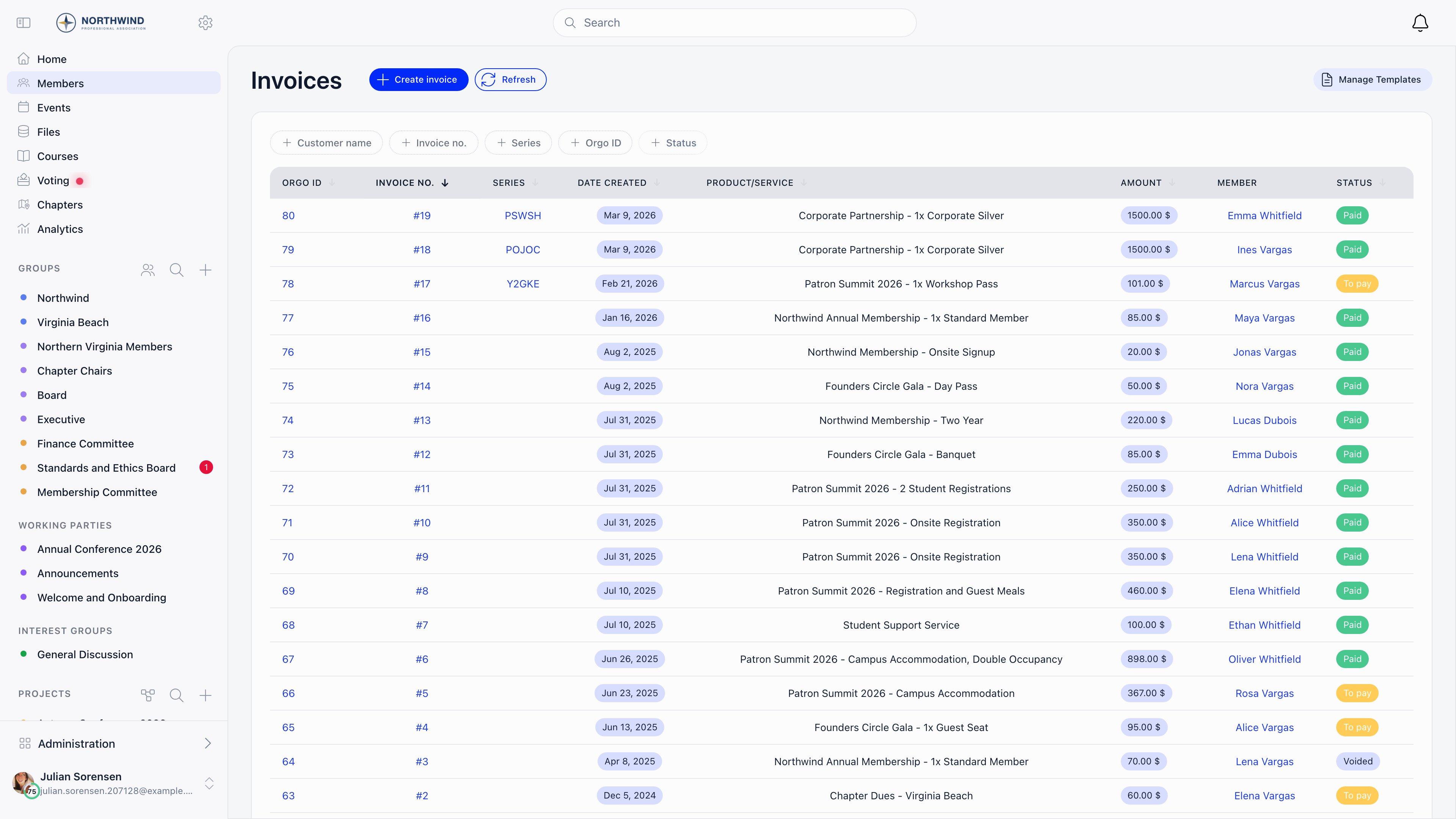The height and width of the screenshot is (819, 1456).
Task: Click the Administration grid icon
Action: 25,744
